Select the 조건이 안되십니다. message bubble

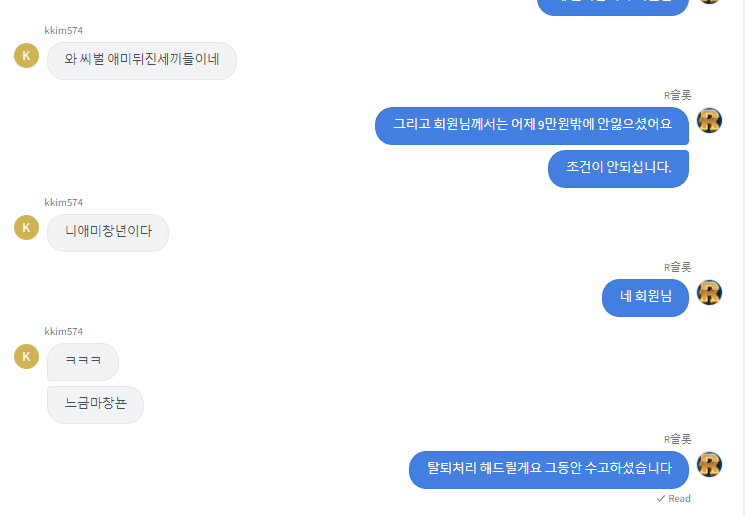pyautogui.click(x=618, y=169)
